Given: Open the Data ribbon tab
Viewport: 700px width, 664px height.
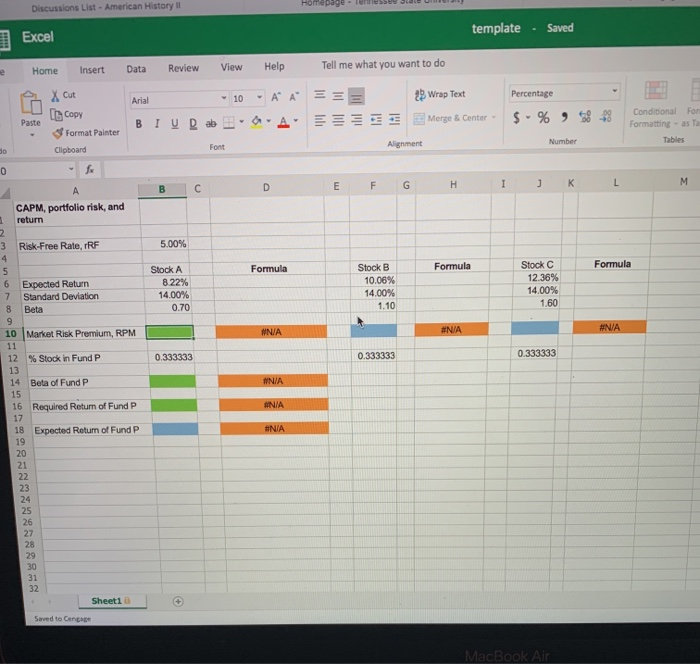Looking at the screenshot, I should [x=136, y=69].
